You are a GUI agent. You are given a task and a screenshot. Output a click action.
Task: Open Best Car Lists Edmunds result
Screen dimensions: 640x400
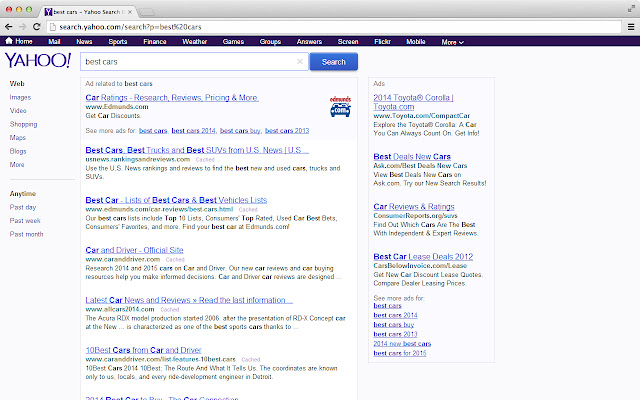click(x=176, y=200)
